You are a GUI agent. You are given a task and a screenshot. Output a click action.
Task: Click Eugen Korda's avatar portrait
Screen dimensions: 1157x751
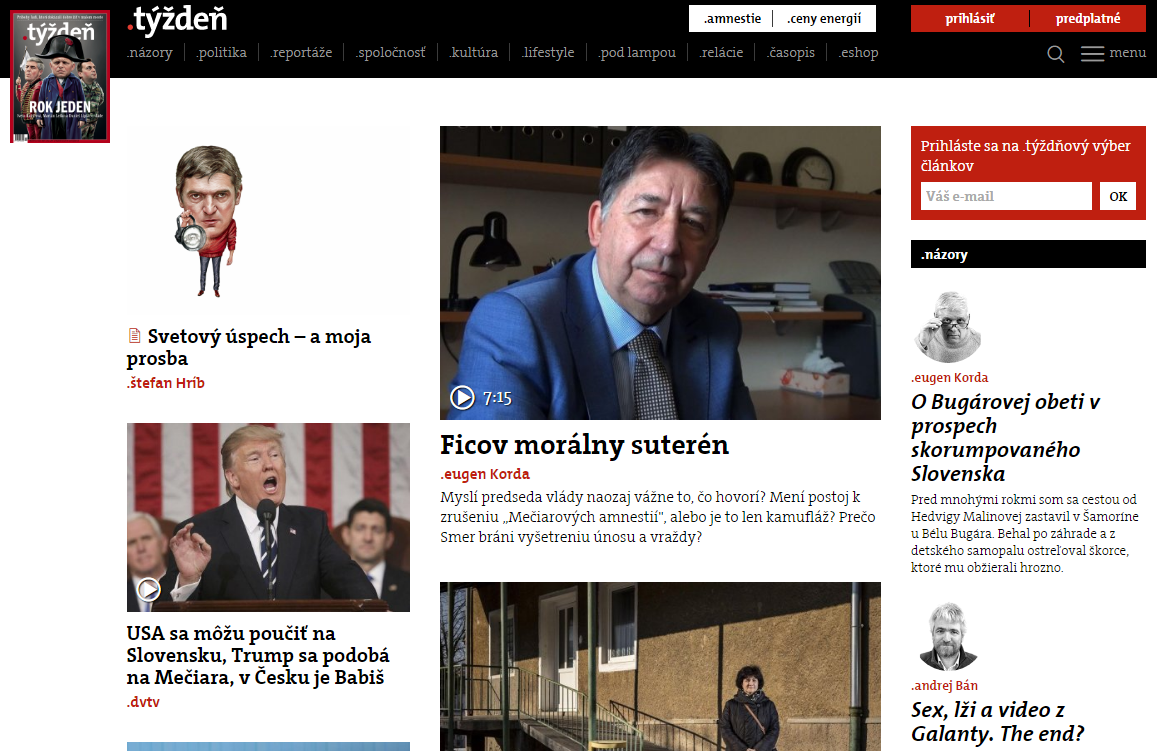[949, 327]
